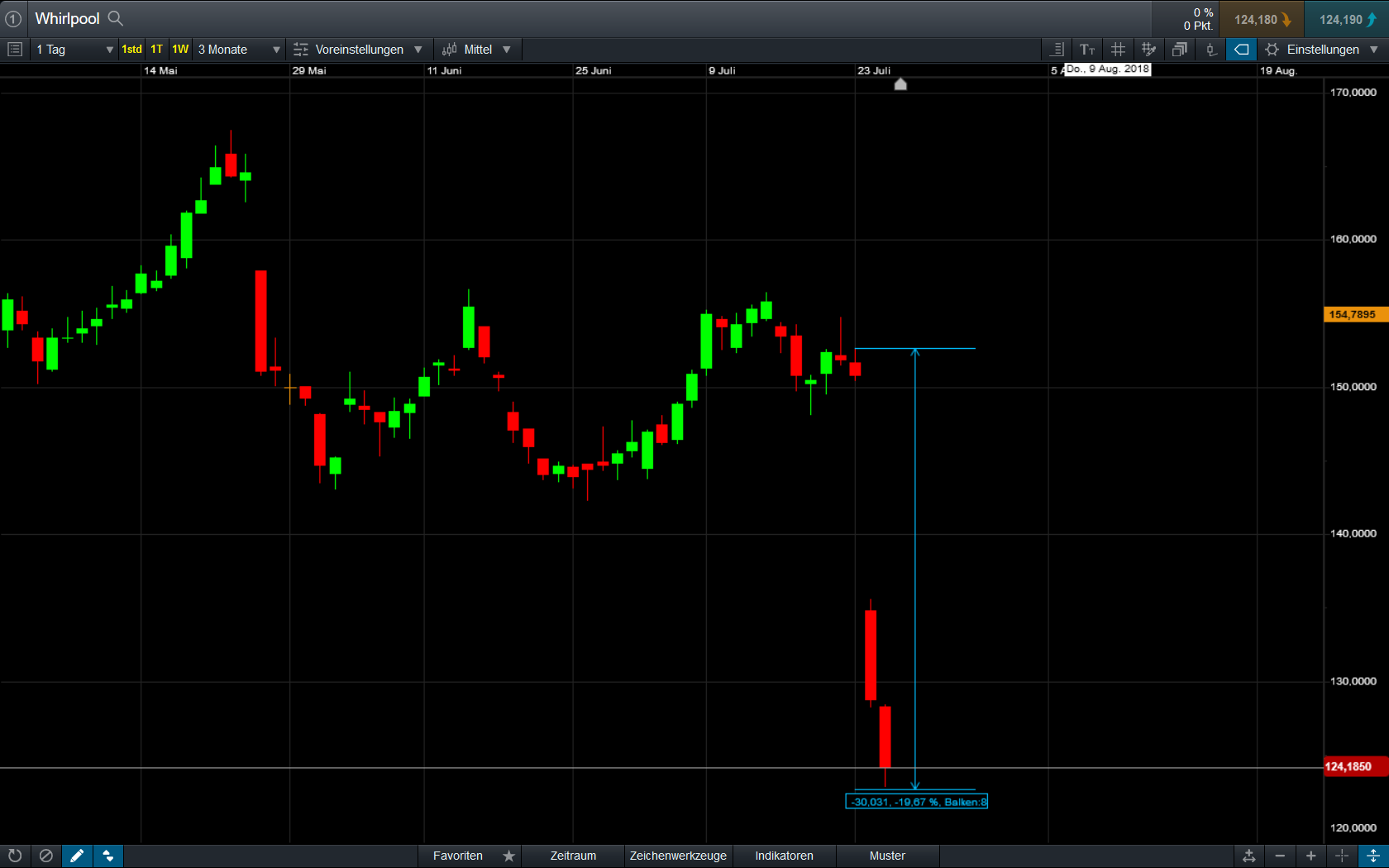Screen dimensions: 1389x868
Task: Toggle the blue up-down arrows icon
Action: point(108,856)
